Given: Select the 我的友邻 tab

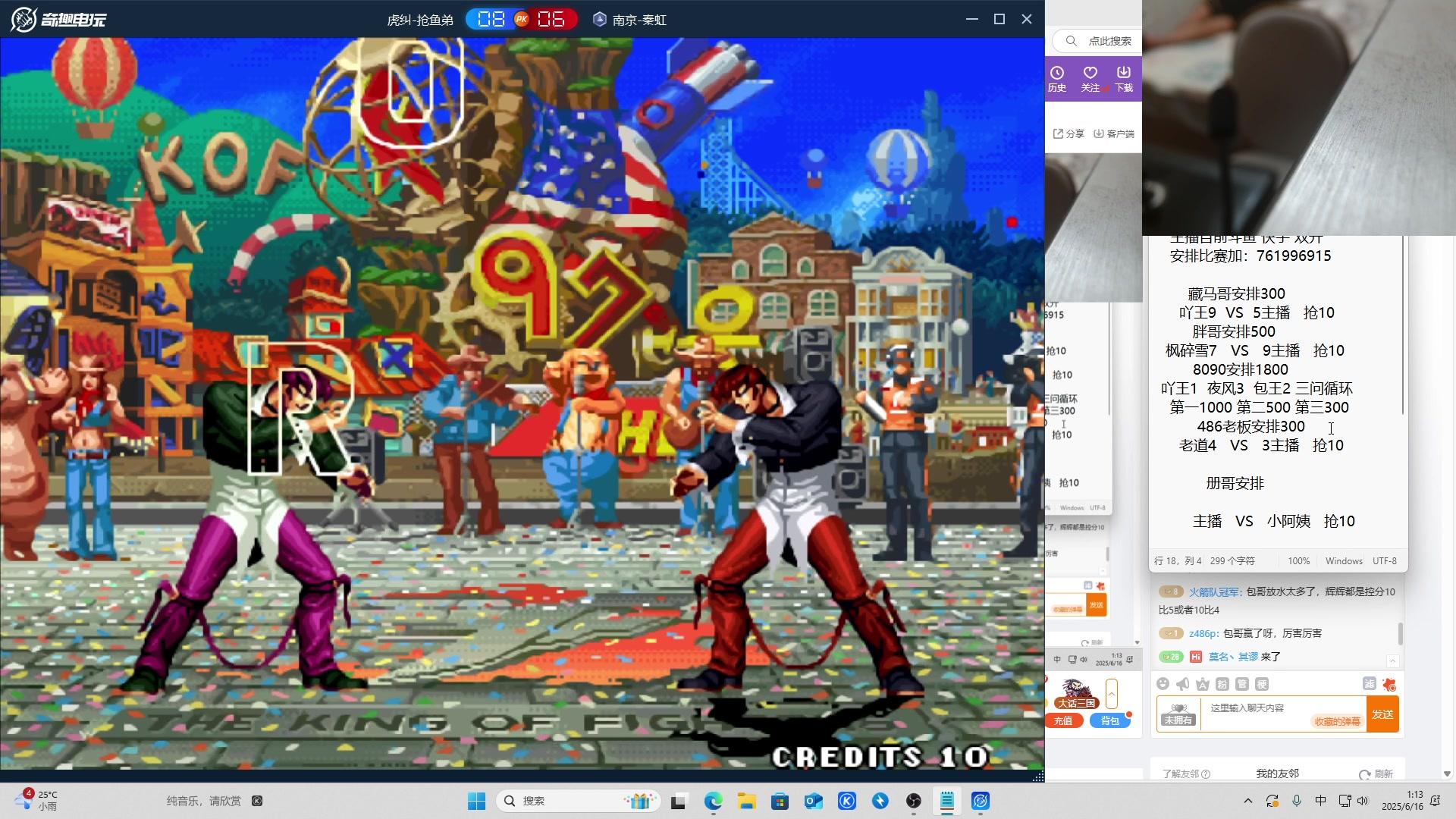Looking at the screenshot, I should [x=1277, y=773].
